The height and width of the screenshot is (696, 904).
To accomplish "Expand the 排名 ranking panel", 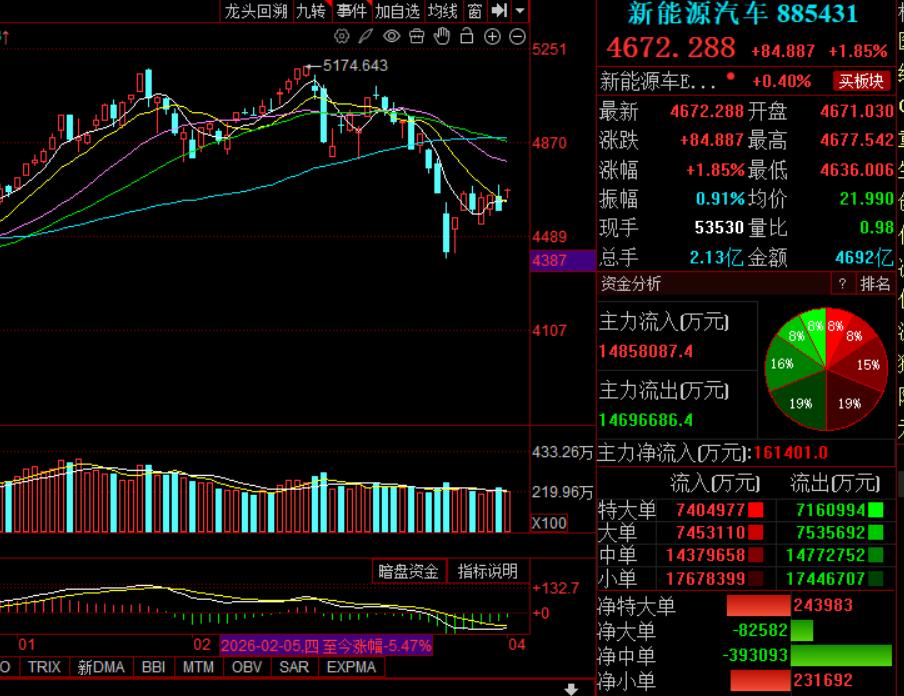I will coord(875,284).
